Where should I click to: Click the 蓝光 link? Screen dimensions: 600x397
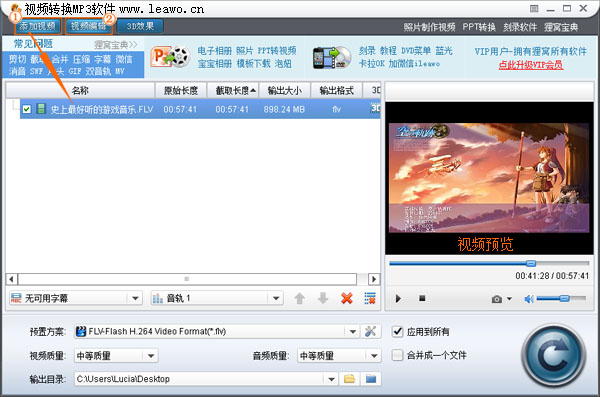click(x=444, y=51)
